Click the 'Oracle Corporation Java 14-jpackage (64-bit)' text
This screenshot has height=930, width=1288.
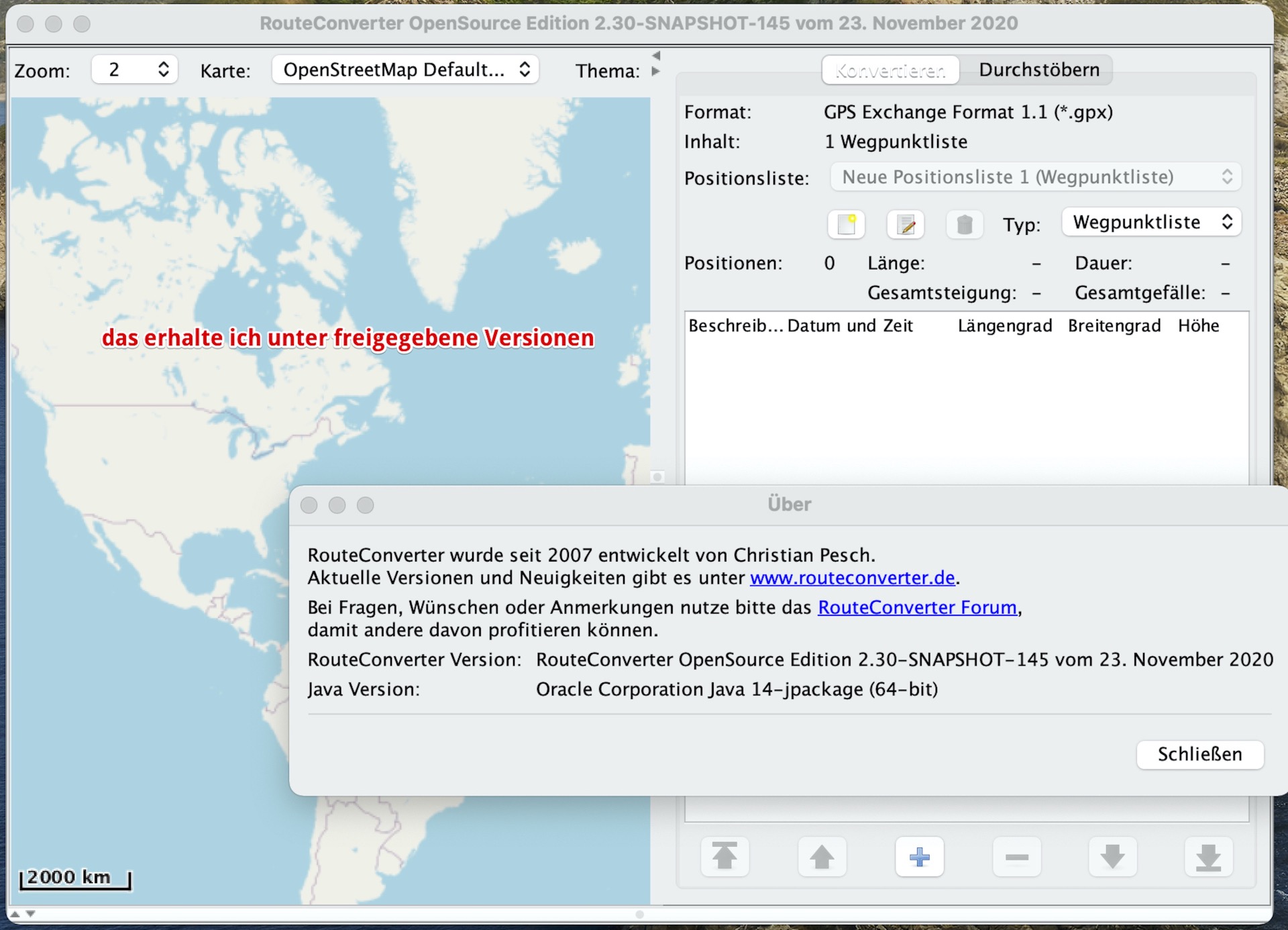click(737, 689)
